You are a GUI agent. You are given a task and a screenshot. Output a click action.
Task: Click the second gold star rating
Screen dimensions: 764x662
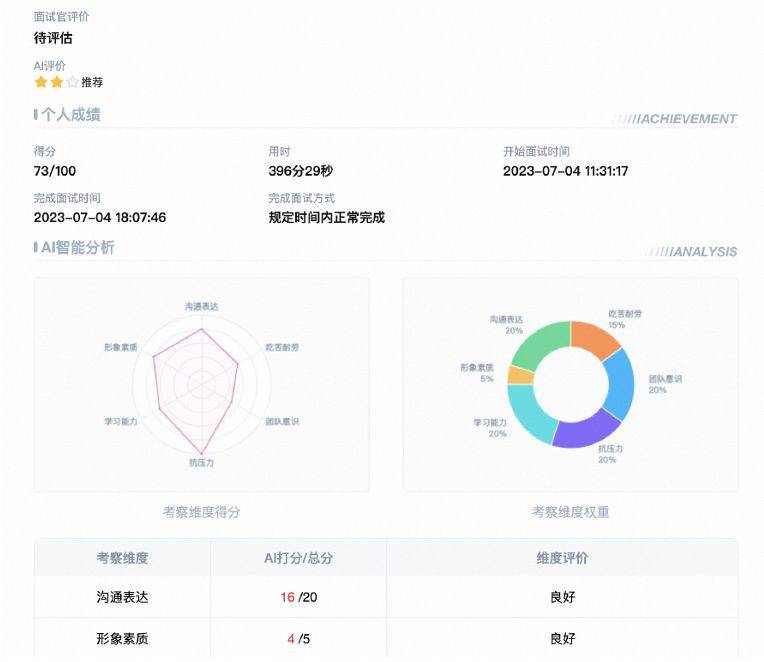pyautogui.click(x=57, y=82)
